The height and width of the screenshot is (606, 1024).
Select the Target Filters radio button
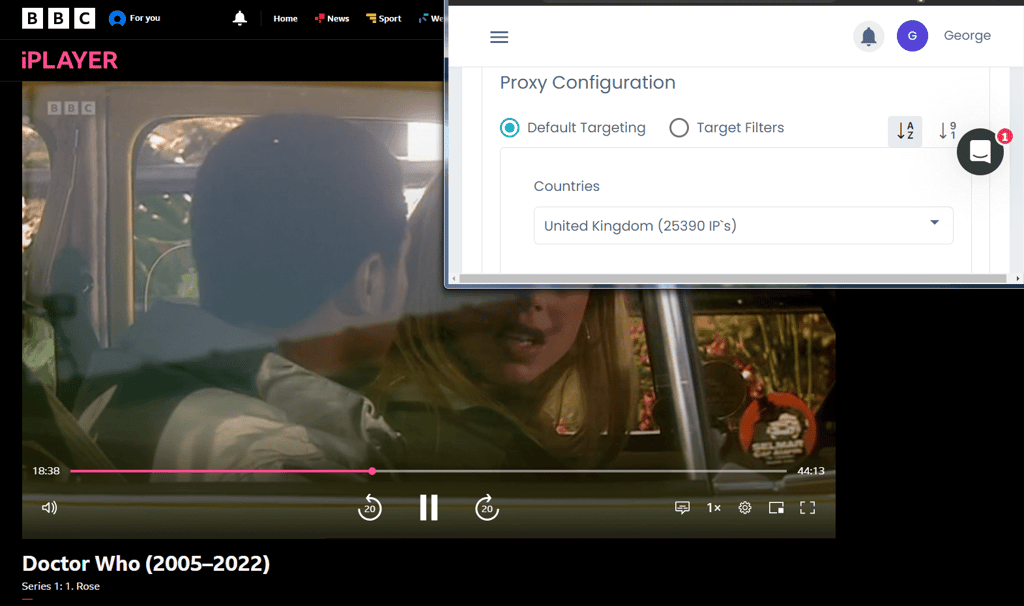pos(679,127)
